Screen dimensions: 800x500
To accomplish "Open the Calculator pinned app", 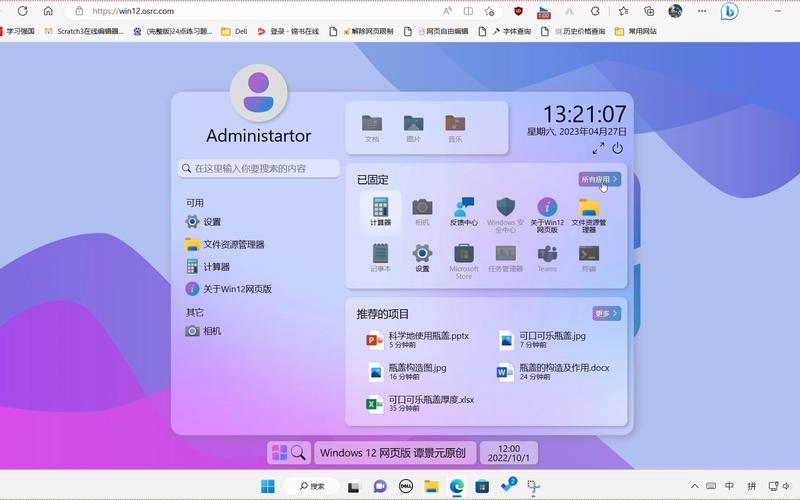I will pos(380,212).
